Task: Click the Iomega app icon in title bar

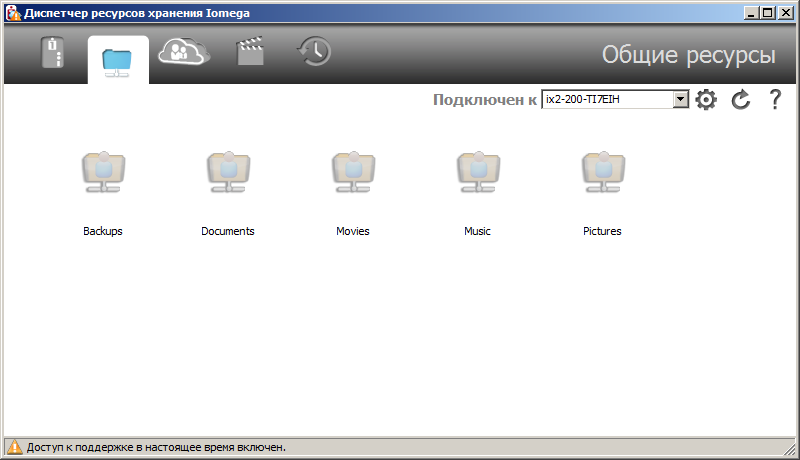Action: click(x=14, y=13)
